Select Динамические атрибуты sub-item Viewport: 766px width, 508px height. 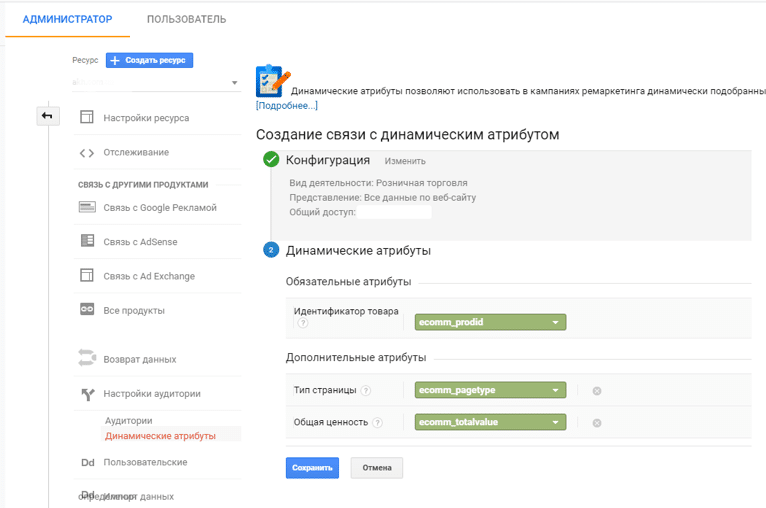click(x=160, y=436)
